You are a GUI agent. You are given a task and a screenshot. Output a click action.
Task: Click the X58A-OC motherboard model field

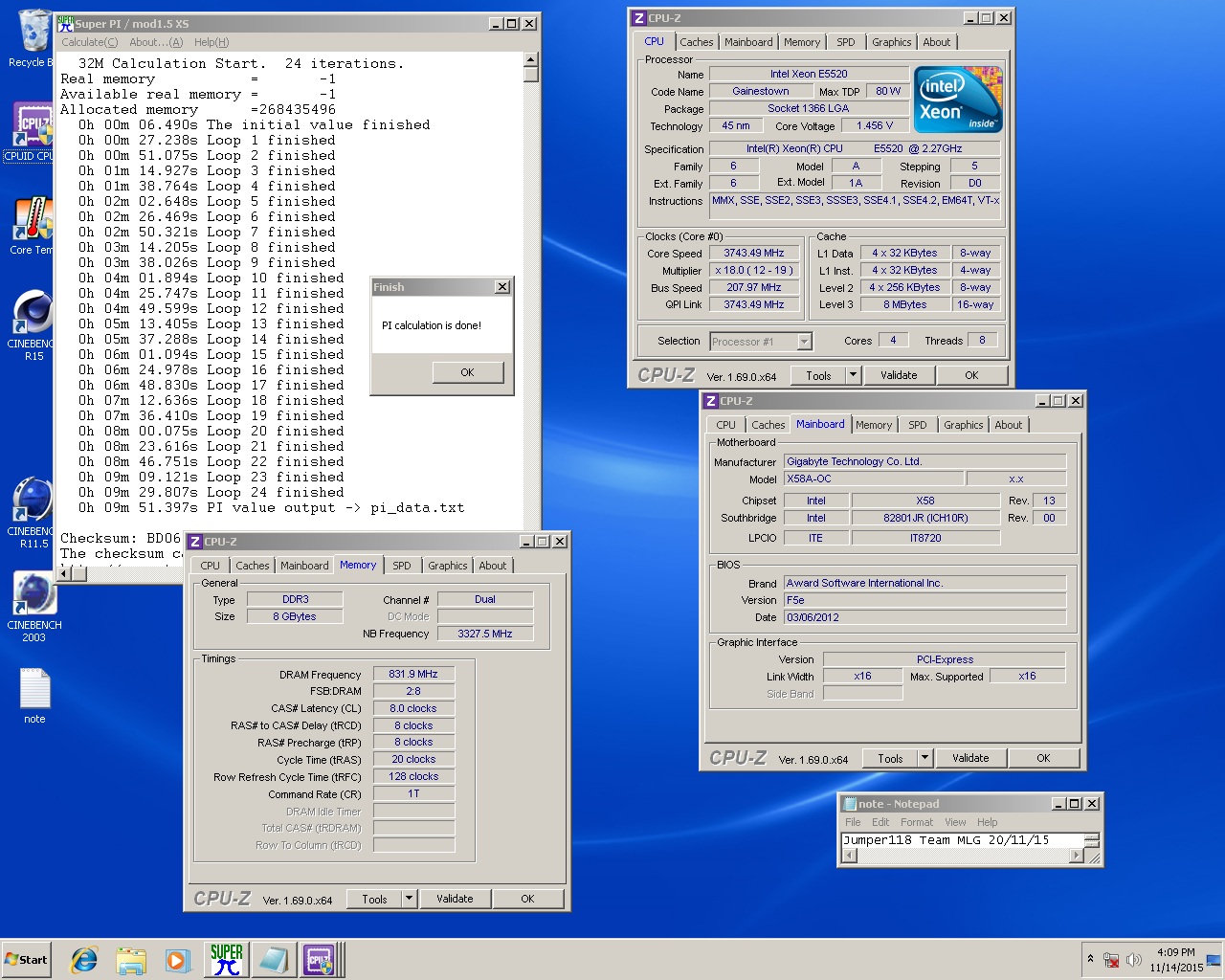(873, 479)
